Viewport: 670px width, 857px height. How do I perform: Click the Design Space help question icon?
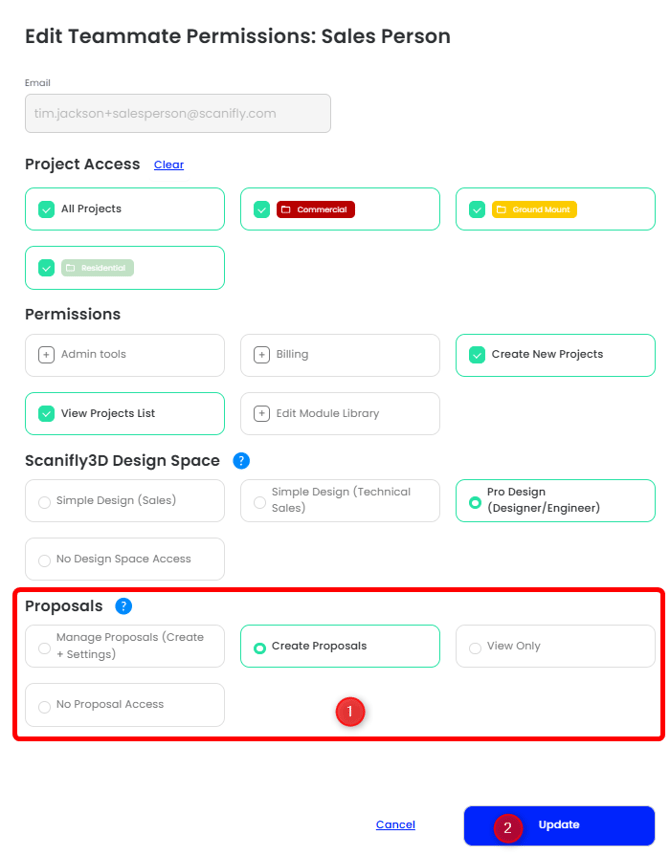pyautogui.click(x=241, y=461)
